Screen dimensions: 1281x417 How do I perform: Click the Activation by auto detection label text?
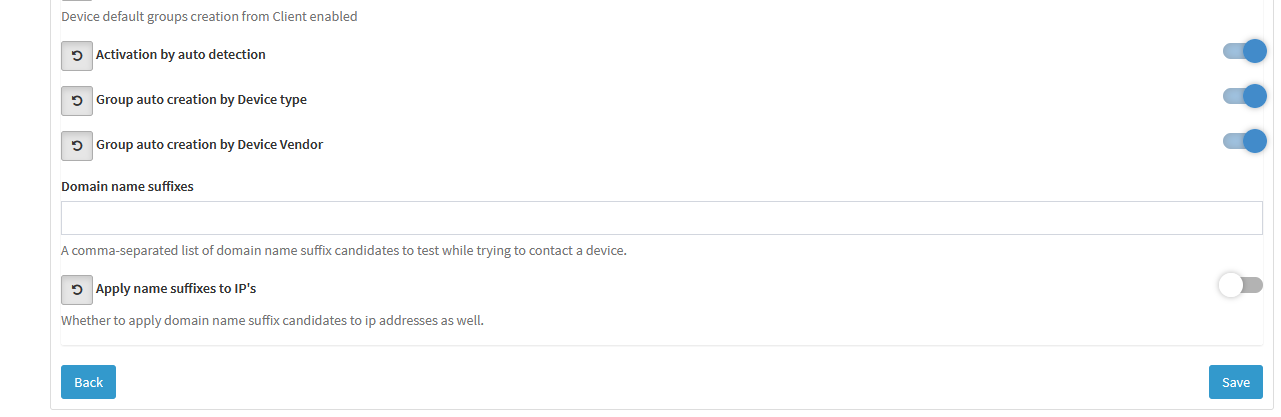[x=181, y=55]
